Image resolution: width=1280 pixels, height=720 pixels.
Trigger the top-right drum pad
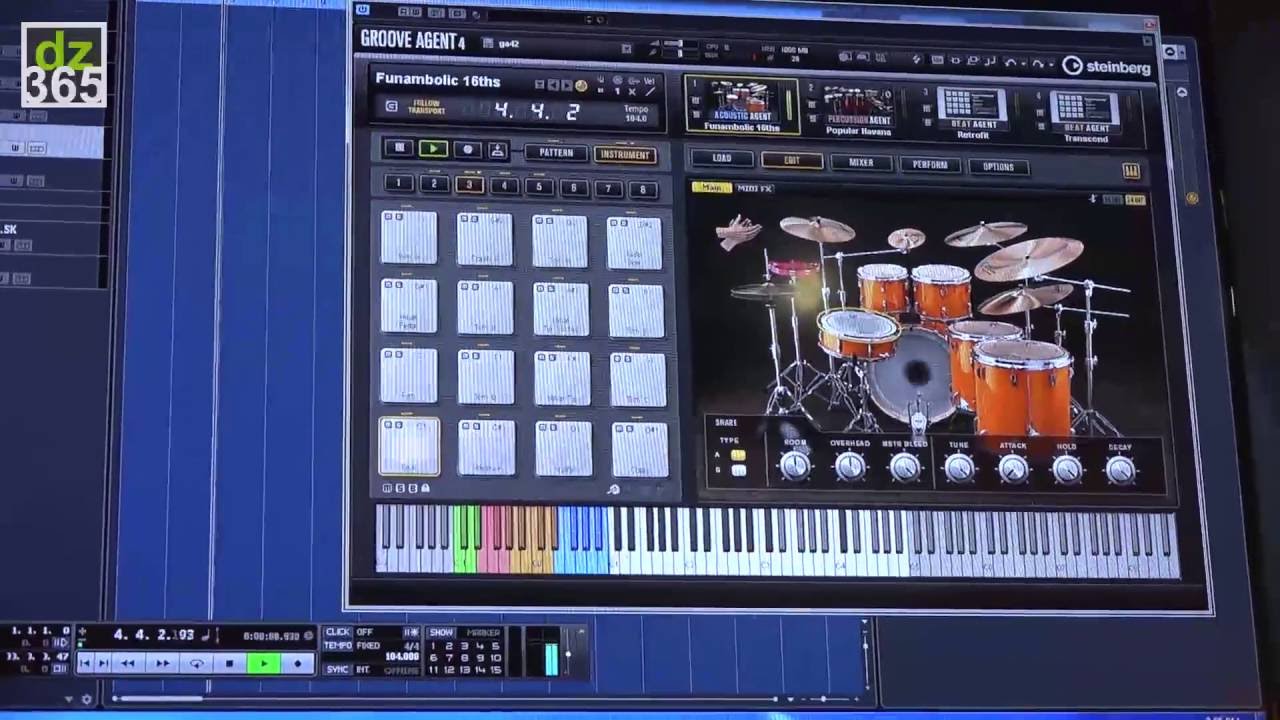coord(635,243)
